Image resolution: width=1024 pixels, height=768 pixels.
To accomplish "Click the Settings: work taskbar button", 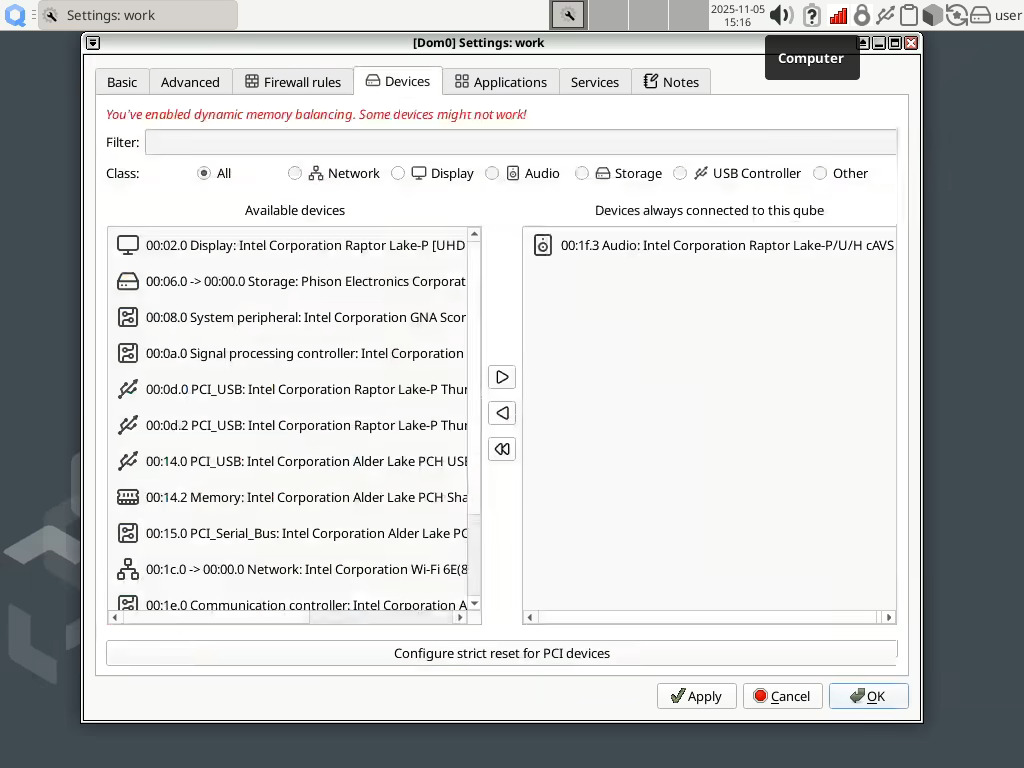I will (x=138, y=15).
